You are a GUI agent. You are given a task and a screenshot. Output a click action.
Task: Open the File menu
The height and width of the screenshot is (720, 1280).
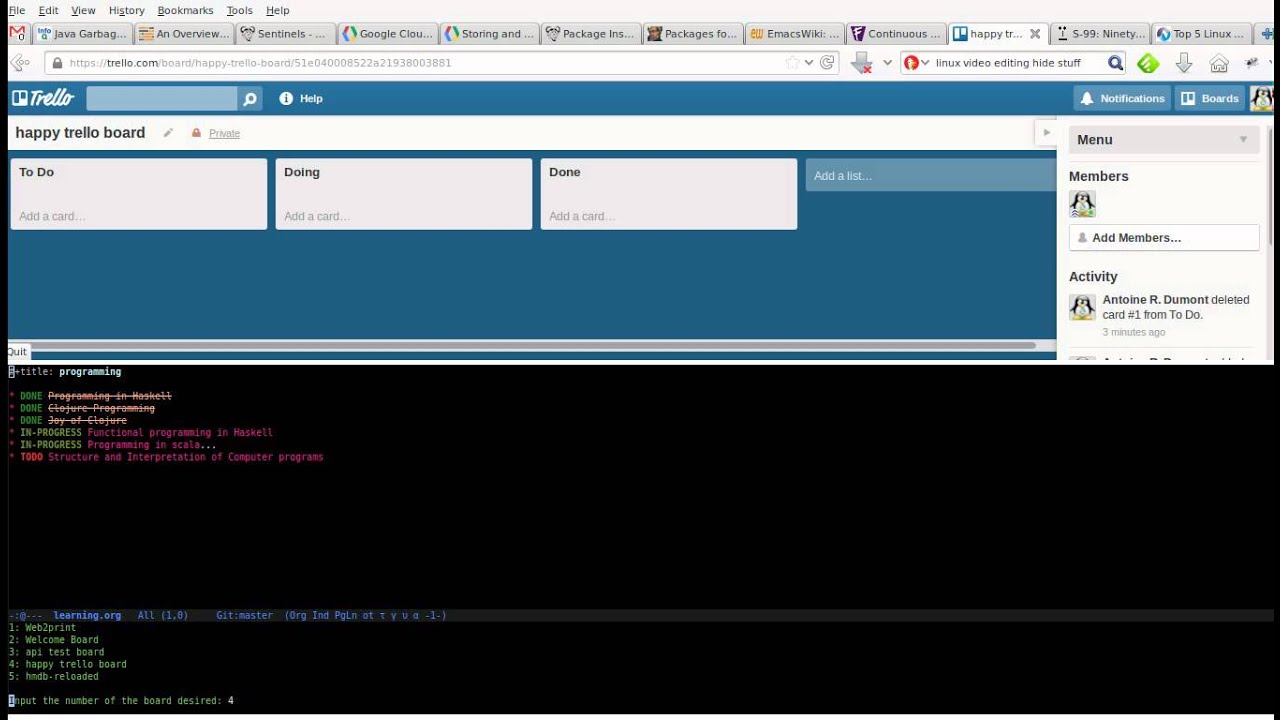17,10
